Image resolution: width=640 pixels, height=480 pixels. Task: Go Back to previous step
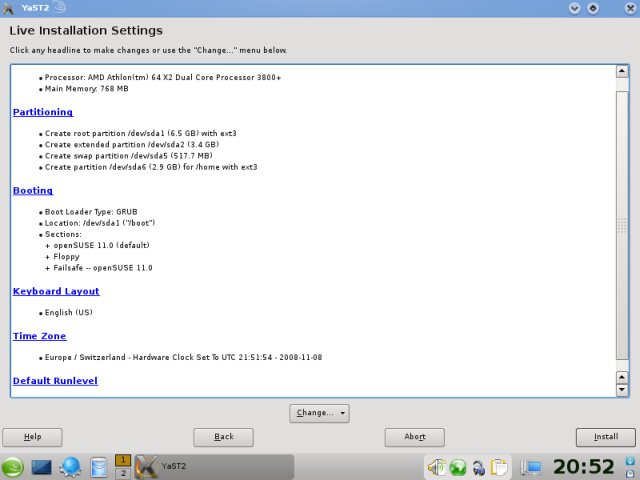(x=223, y=437)
